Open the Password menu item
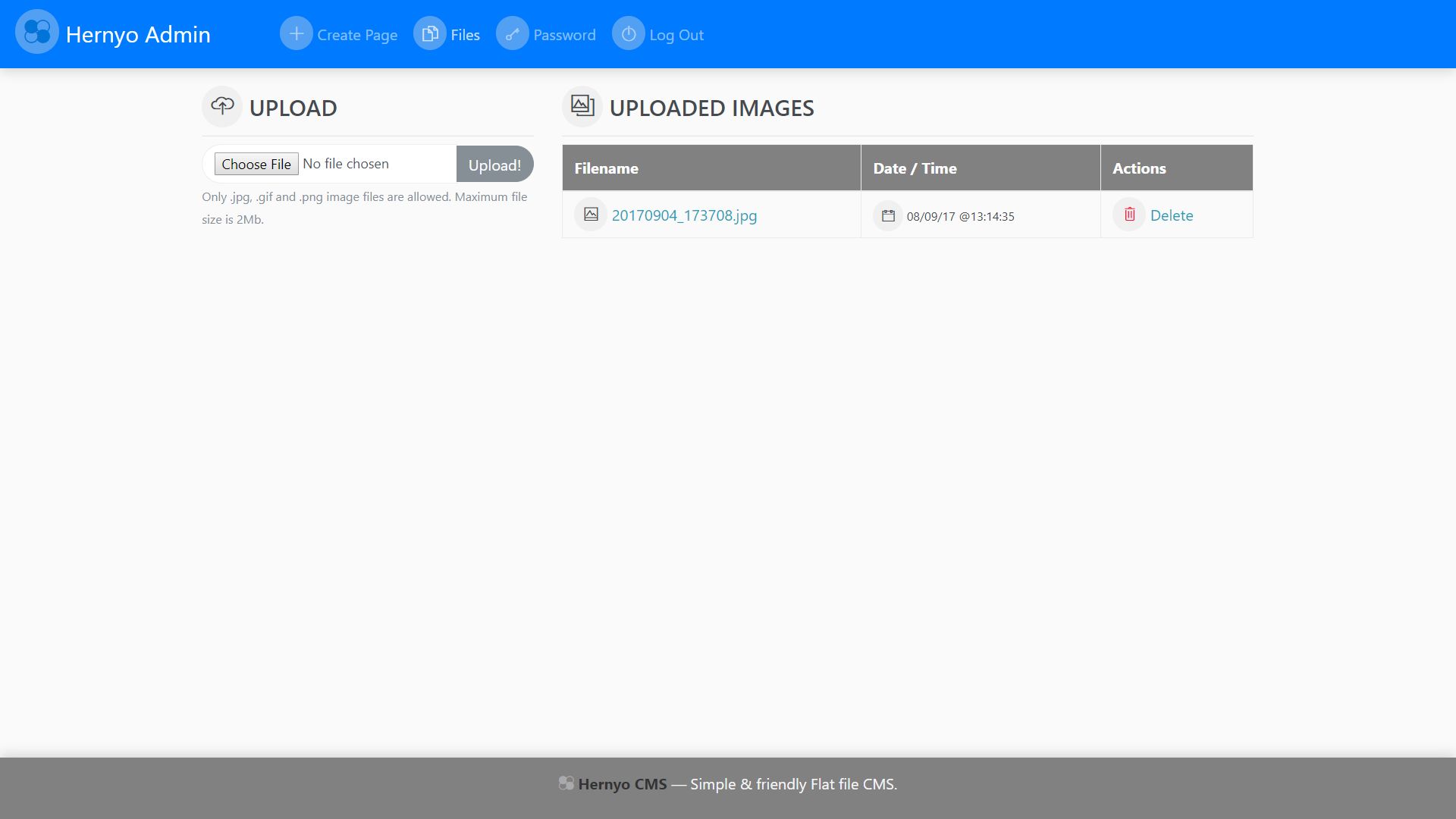 click(x=564, y=35)
